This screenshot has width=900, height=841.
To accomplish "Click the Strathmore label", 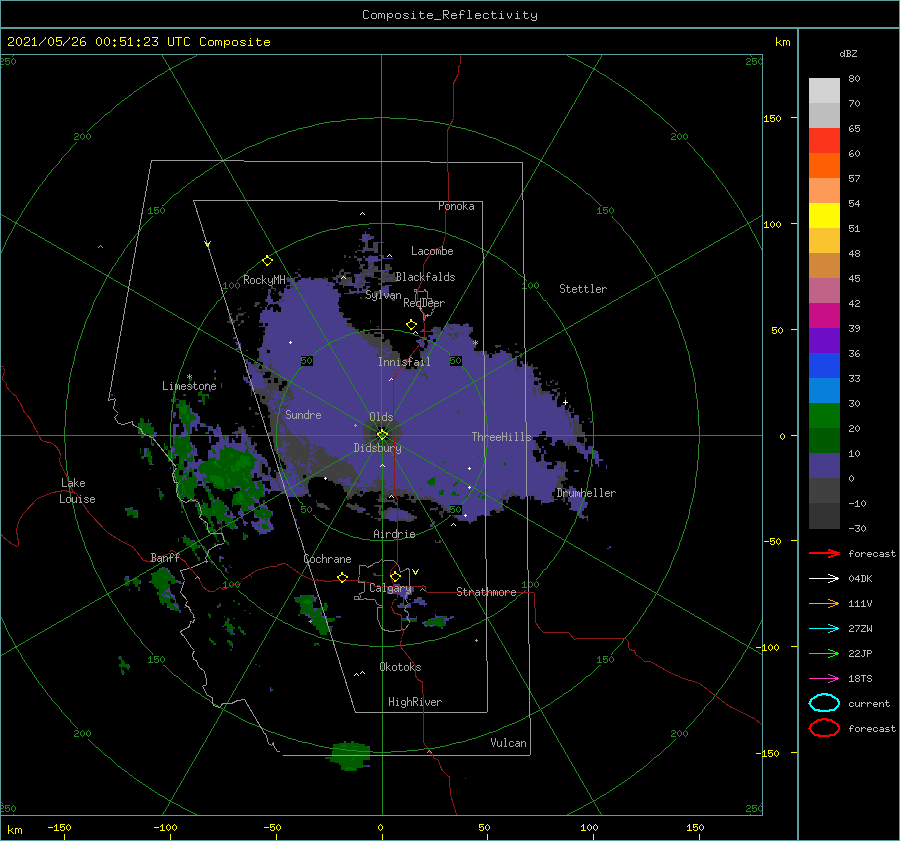I will (486, 592).
